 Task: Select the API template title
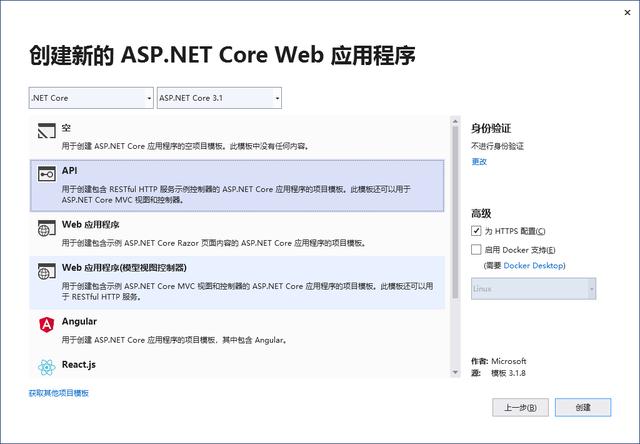[69, 171]
